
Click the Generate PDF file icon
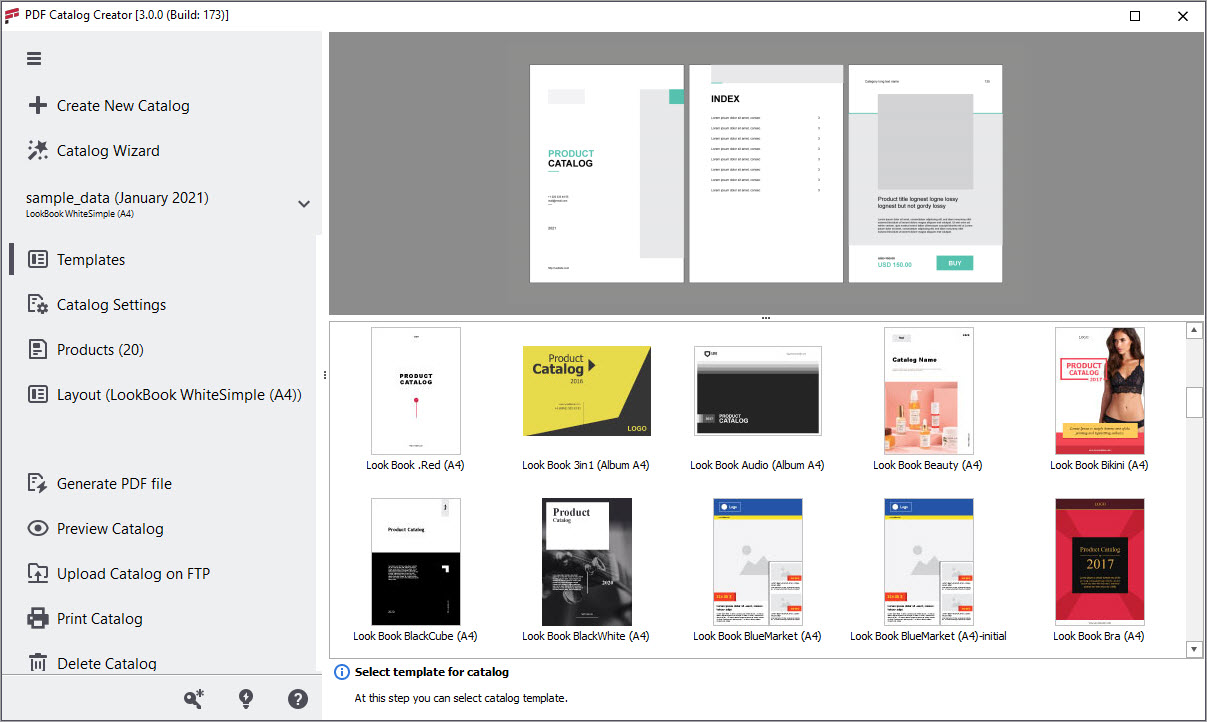pos(38,483)
